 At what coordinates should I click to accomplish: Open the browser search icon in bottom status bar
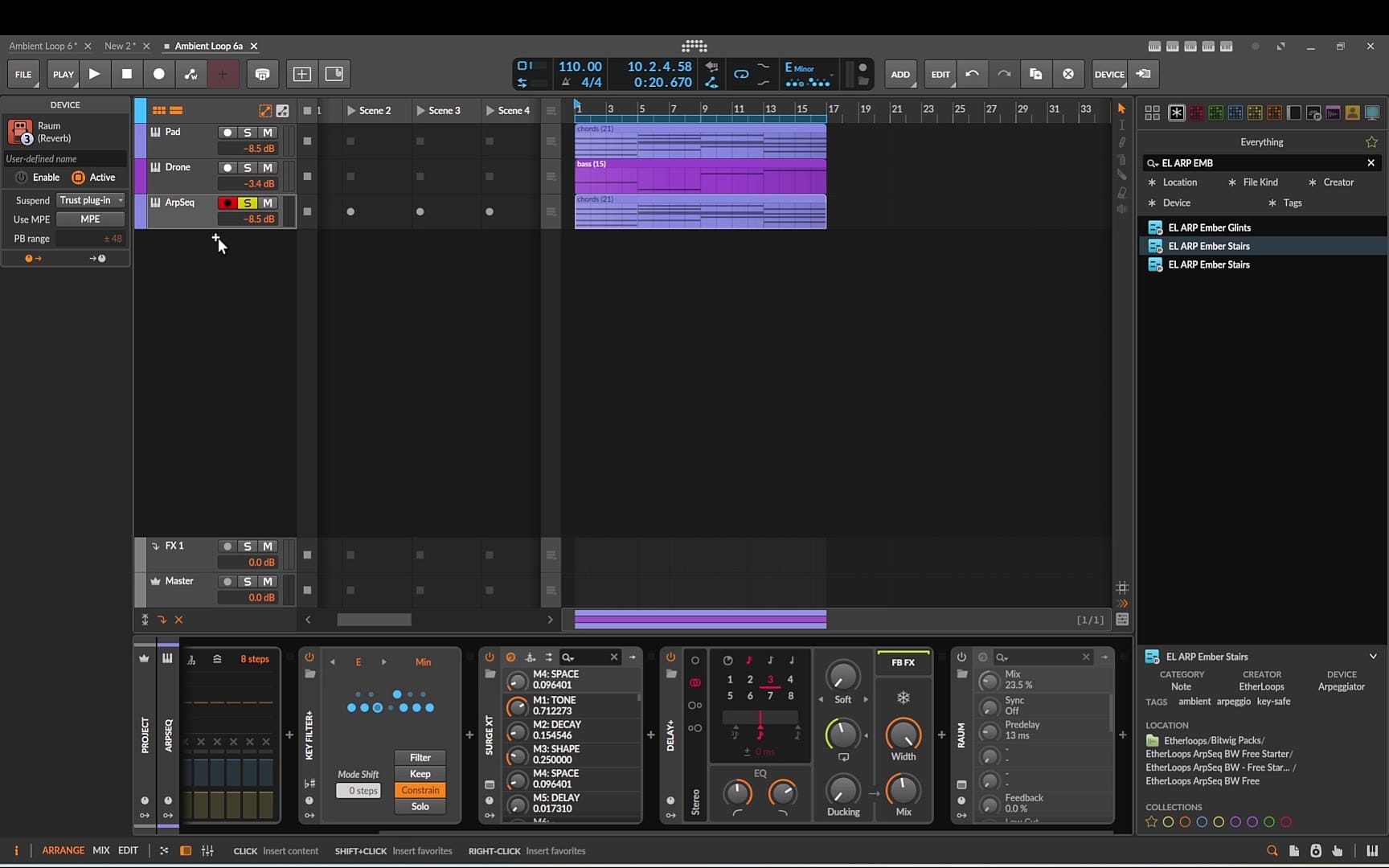tap(1272, 850)
